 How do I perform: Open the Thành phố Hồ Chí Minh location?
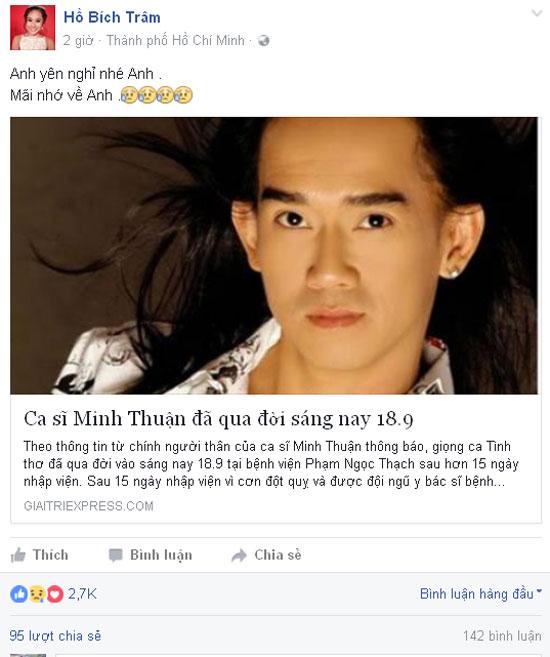point(176,40)
